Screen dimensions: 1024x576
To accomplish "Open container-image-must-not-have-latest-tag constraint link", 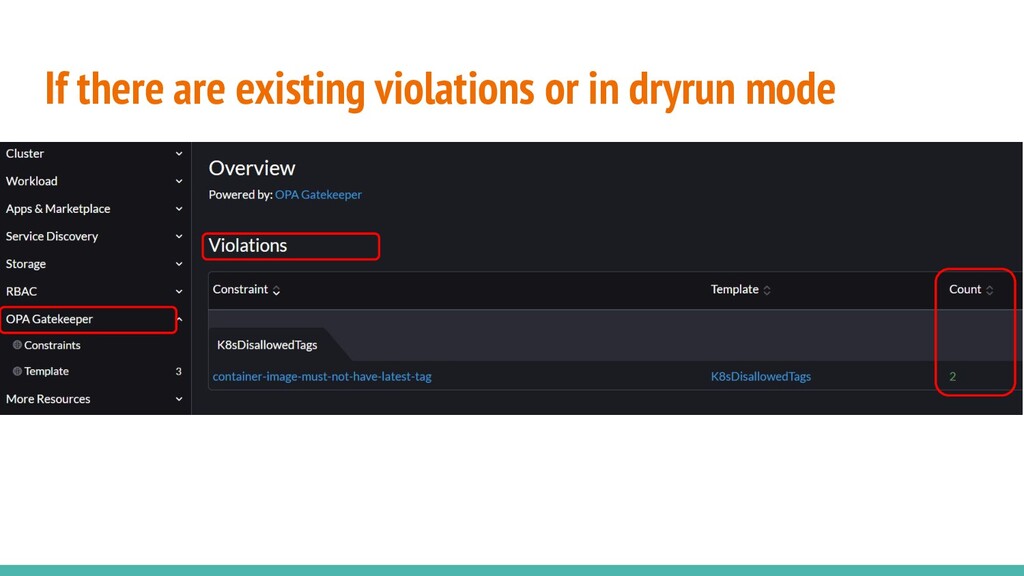I will 322,377.
